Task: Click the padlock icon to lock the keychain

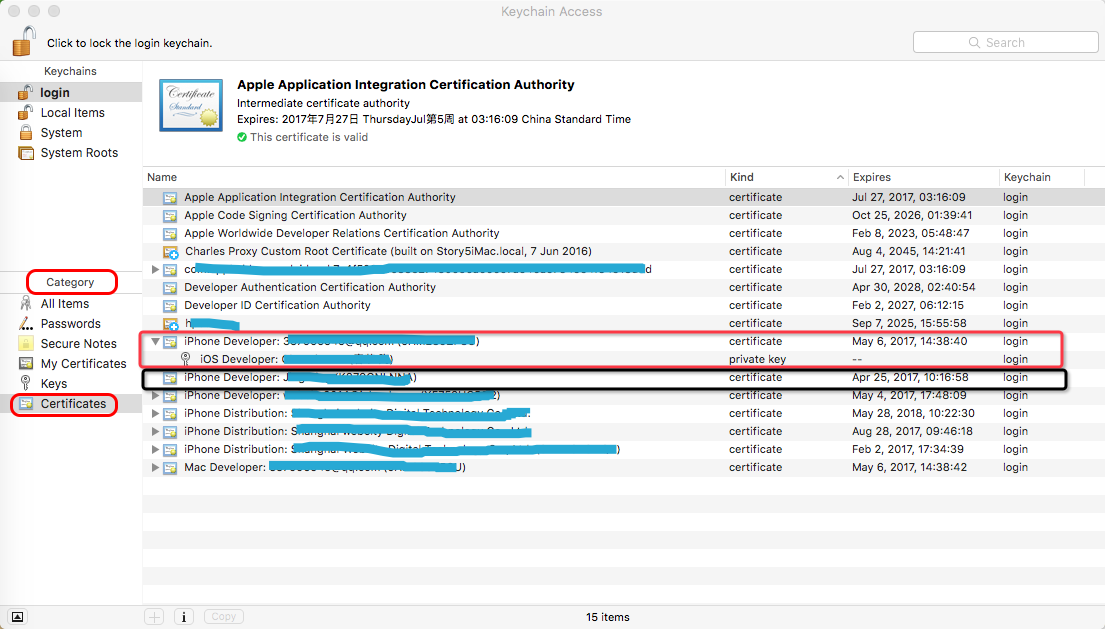Action: (x=24, y=41)
